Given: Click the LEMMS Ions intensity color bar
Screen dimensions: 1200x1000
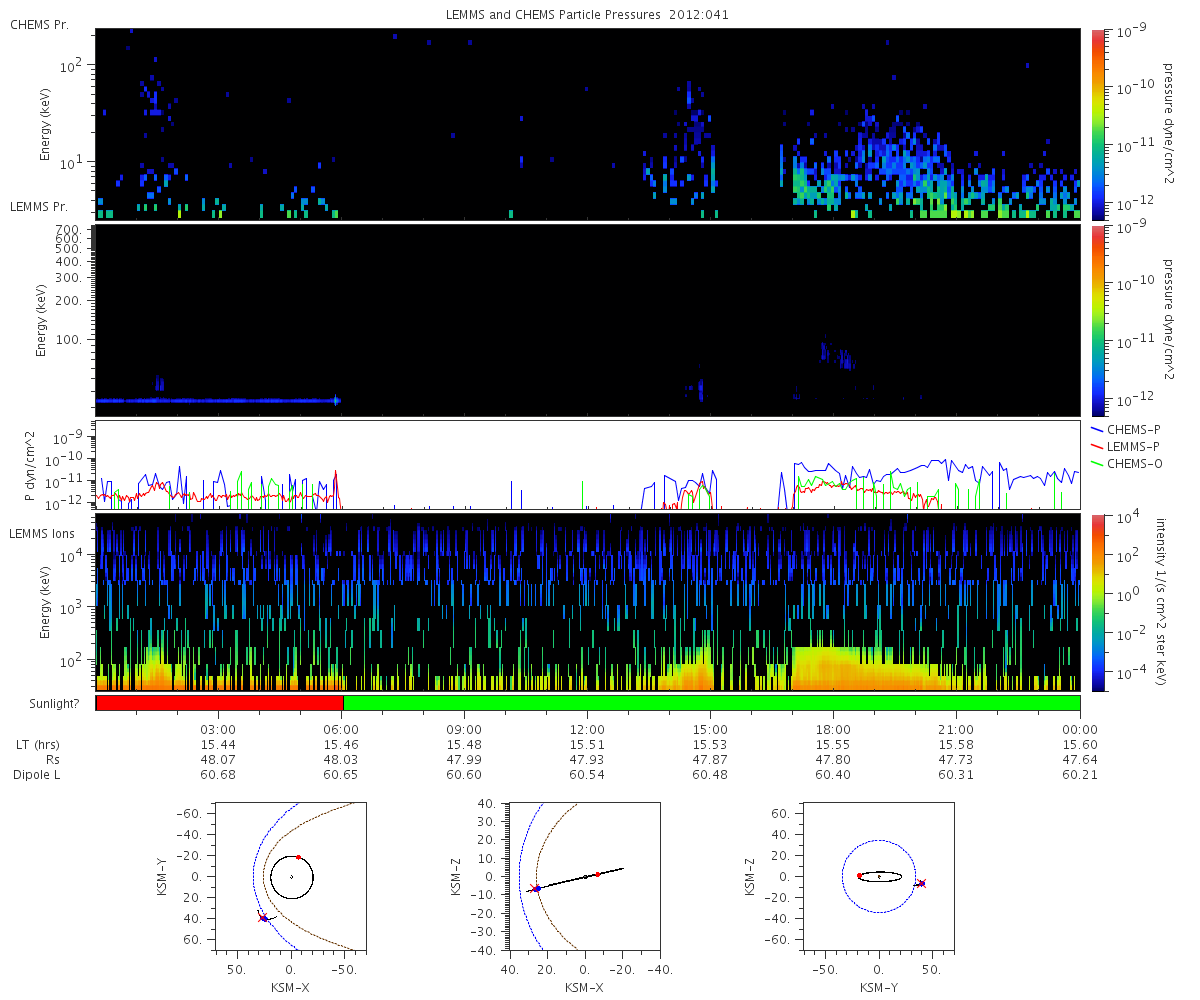Looking at the screenshot, I should 1099,602.
